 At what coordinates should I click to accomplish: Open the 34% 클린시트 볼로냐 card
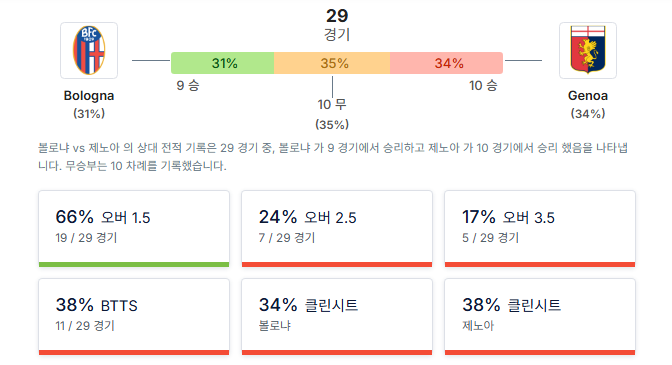pyautogui.click(x=337, y=317)
